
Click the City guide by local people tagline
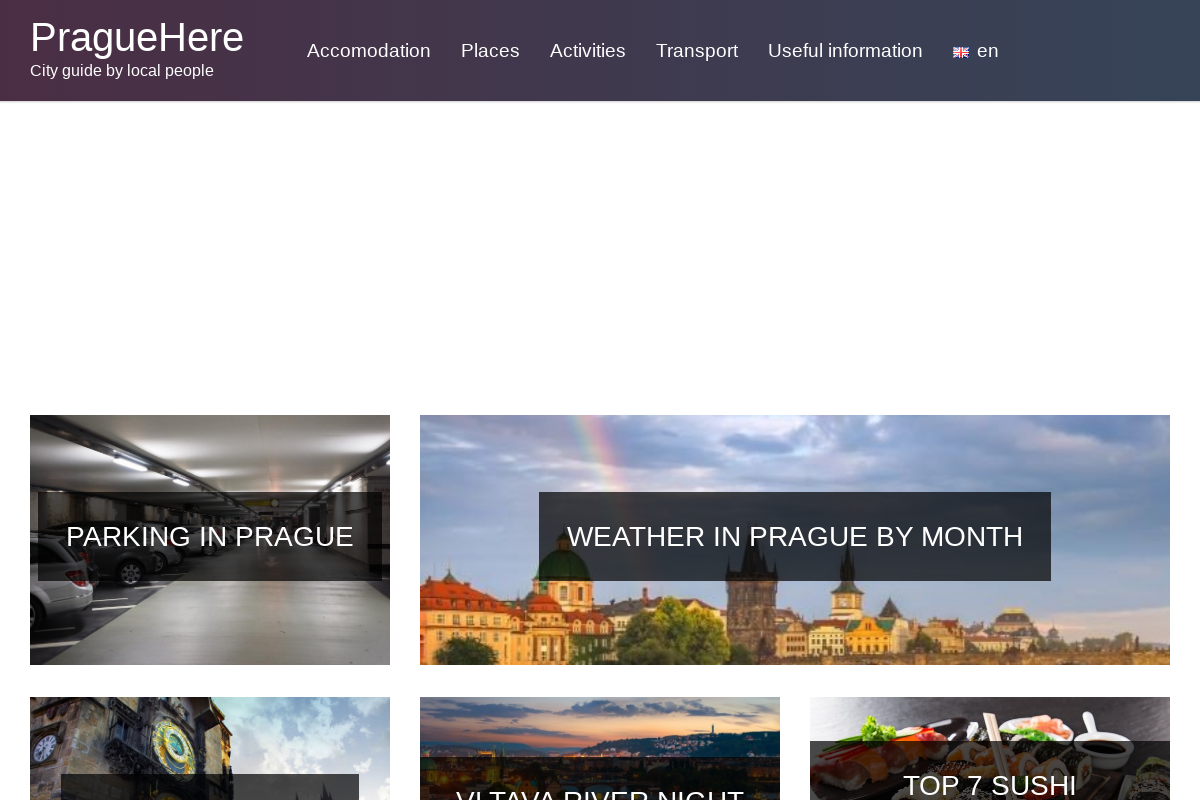coord(121,70)
